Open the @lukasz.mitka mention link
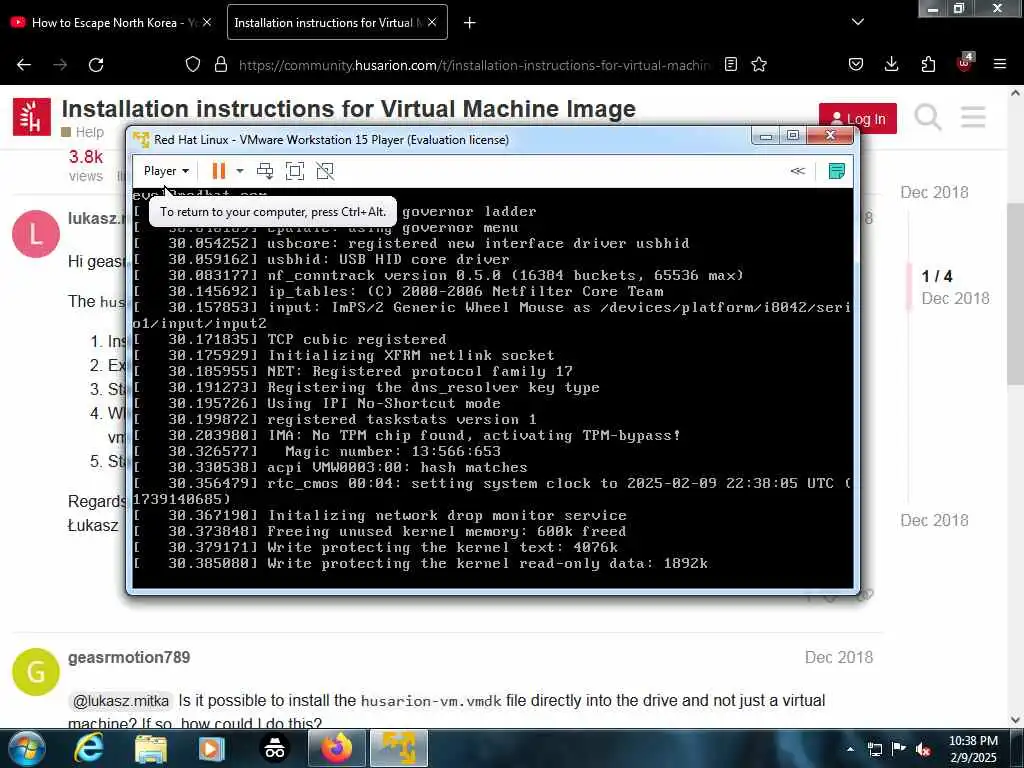The width and height of the screenshot is (1024, 768). (x=121, y=701)
